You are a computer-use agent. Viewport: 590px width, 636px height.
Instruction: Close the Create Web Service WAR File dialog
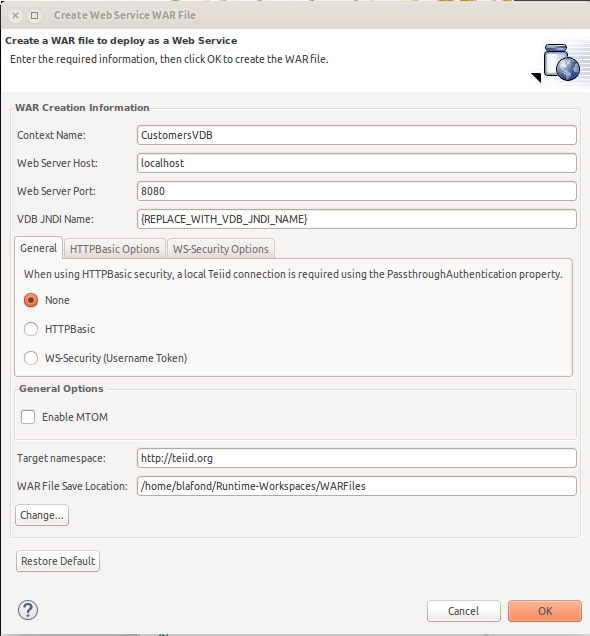(x=15, y=15)
